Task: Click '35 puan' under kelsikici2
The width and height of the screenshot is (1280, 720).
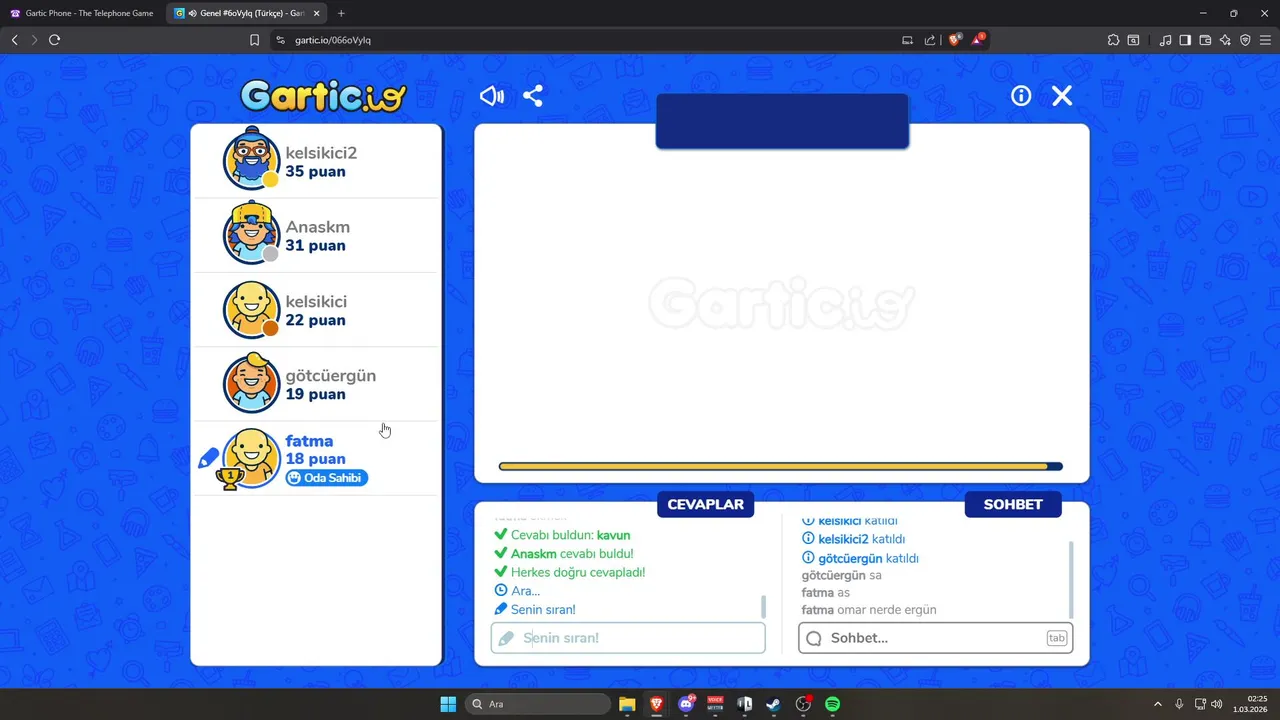Action: 315,172
